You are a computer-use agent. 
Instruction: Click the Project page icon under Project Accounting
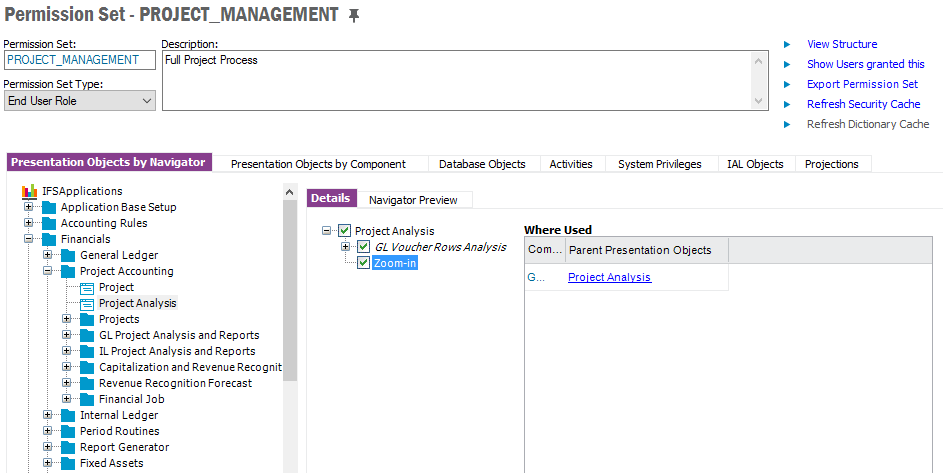[x=86, y=287]
